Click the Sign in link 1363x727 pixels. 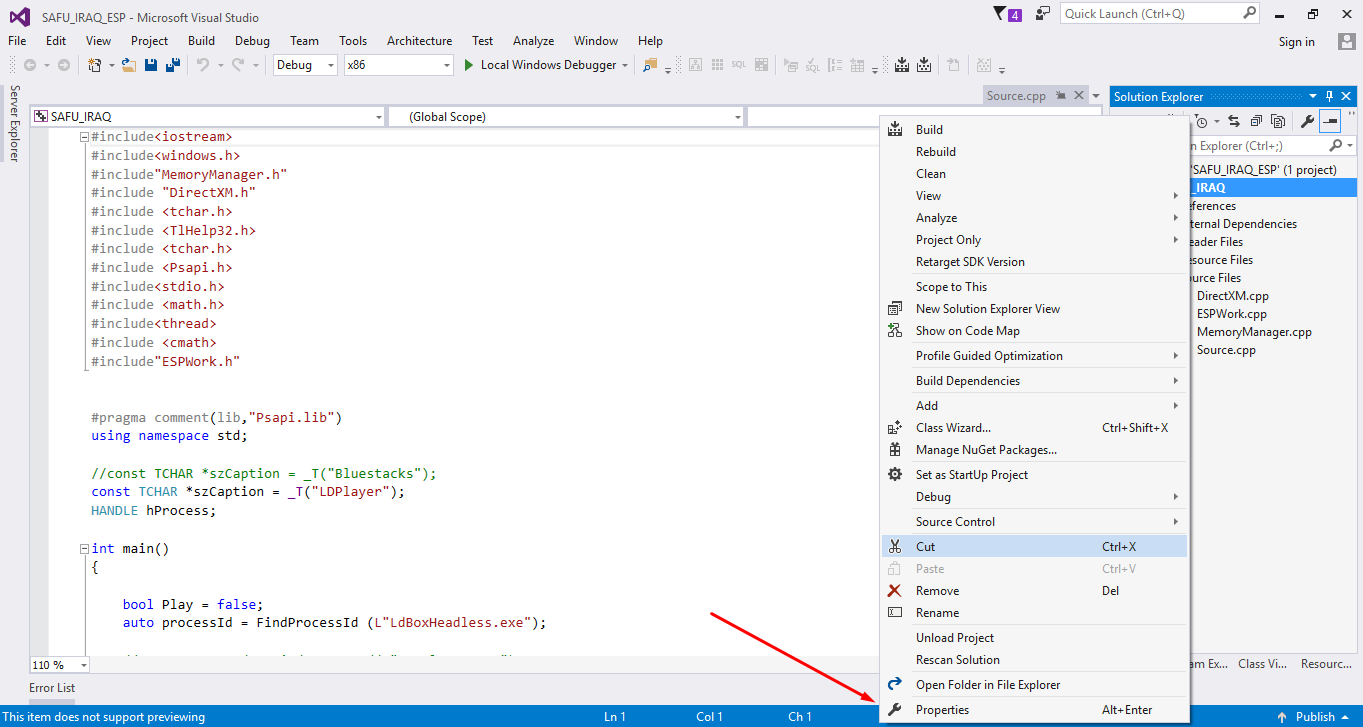tap(1296, 42)
